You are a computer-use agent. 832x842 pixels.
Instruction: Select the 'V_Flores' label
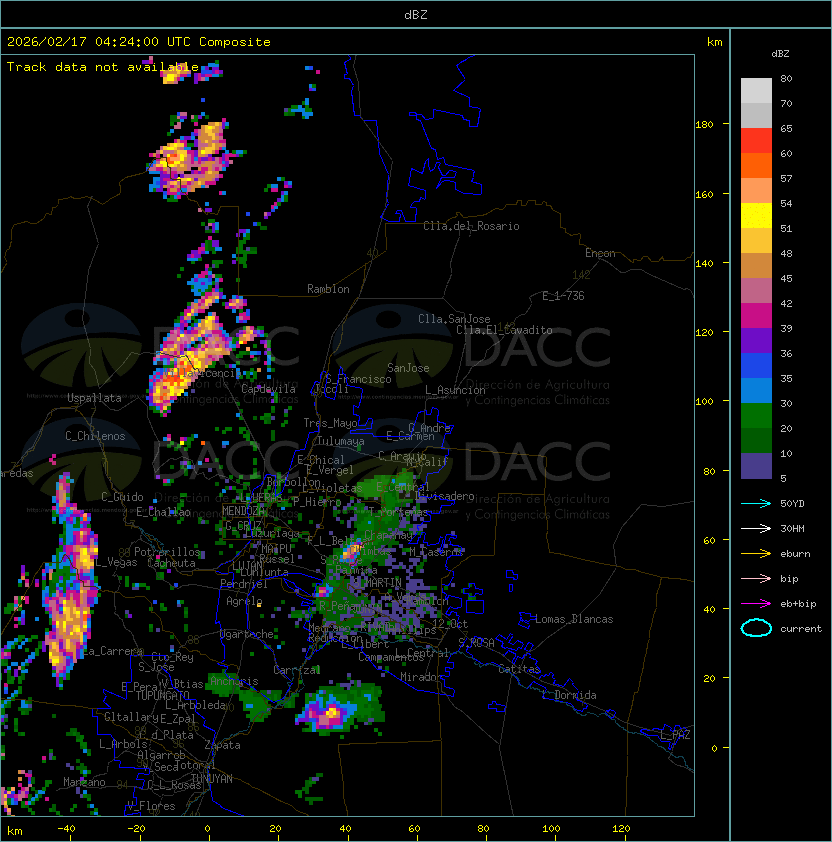151,806
